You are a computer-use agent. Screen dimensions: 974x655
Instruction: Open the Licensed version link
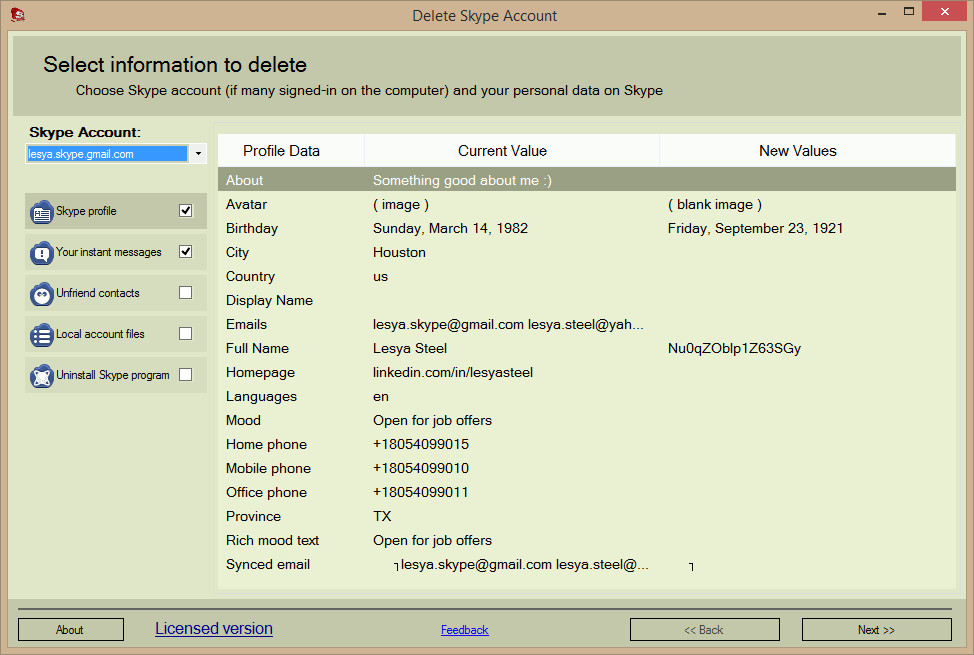click(214, 629)
